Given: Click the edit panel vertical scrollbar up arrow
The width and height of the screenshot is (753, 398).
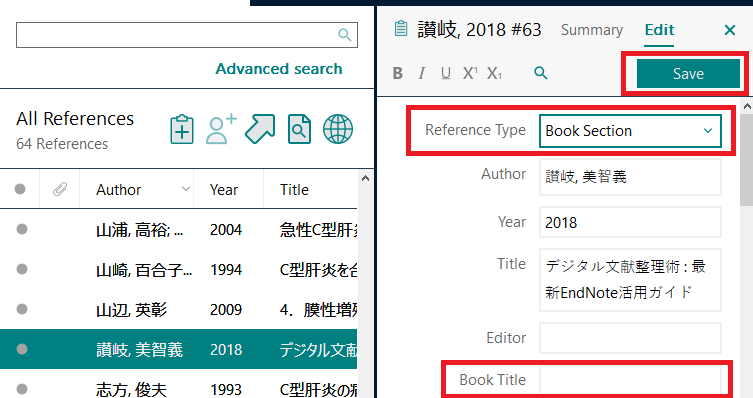Looking at the screenshot, I should (x=747, y=106).
